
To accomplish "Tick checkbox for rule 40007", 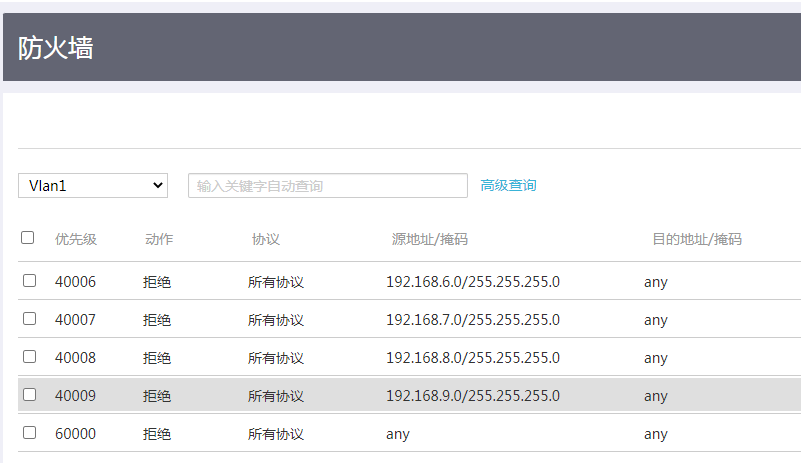I will pos(30,319).
